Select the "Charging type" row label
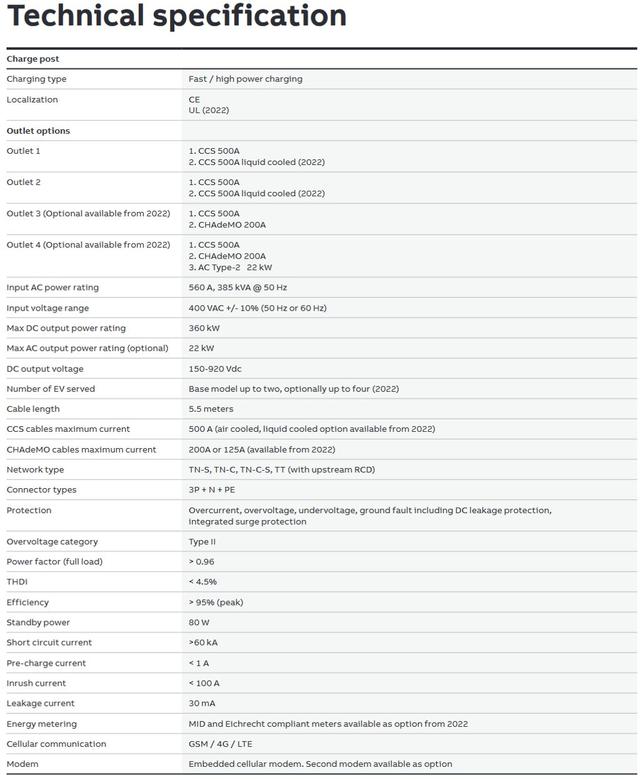Viewport: 640px width, 780px height. [37, 79]
